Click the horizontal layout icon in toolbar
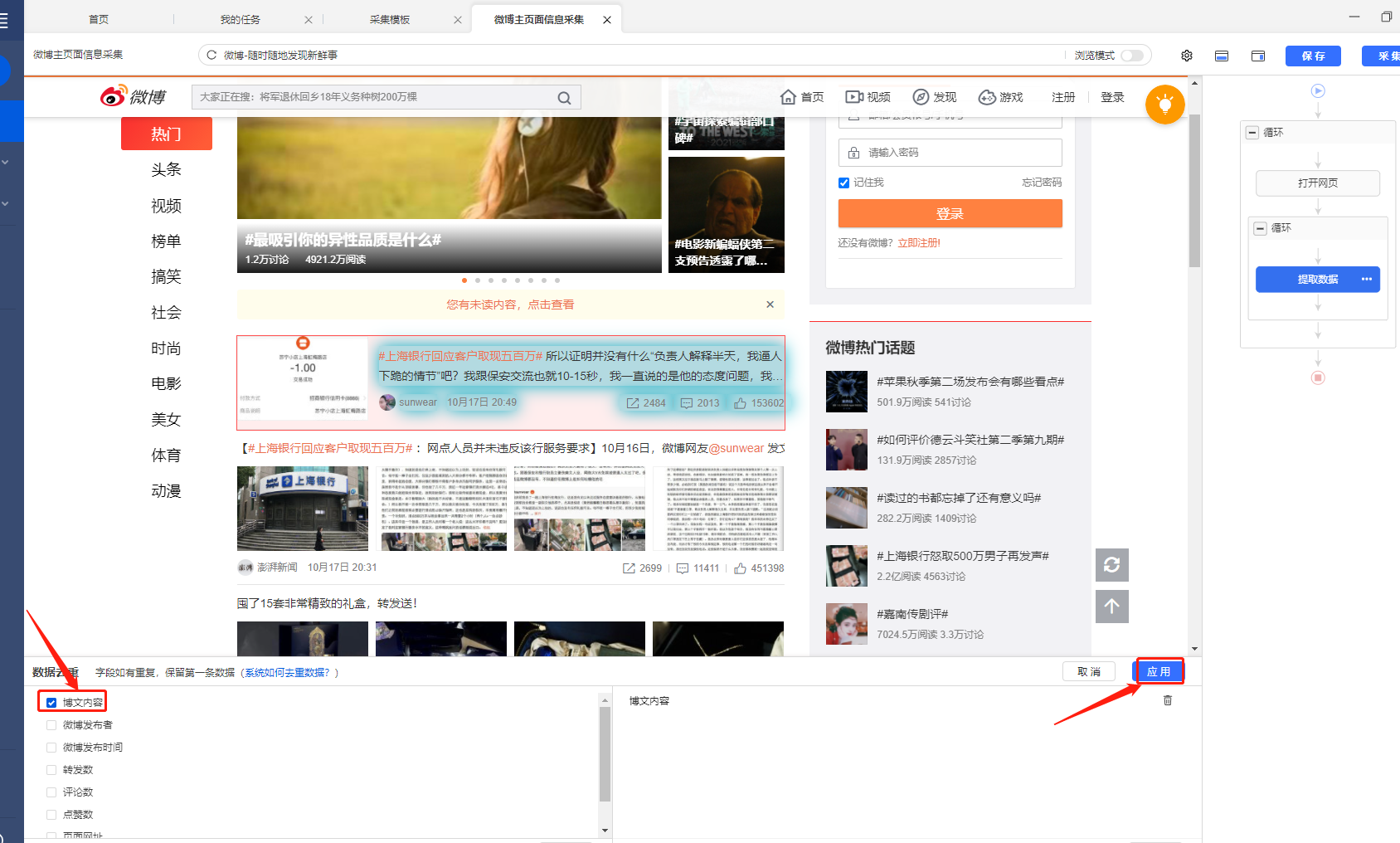 click(1222, 56)
